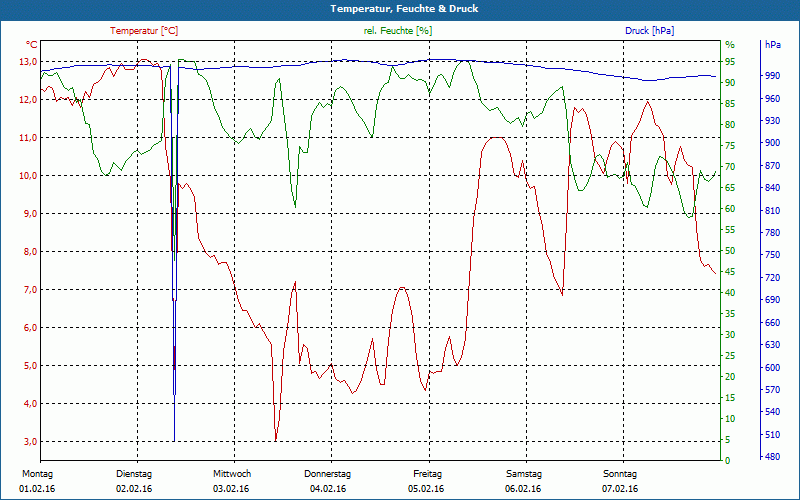
Task: Click the '70' humidity axis value
Action: click(730, 167)
